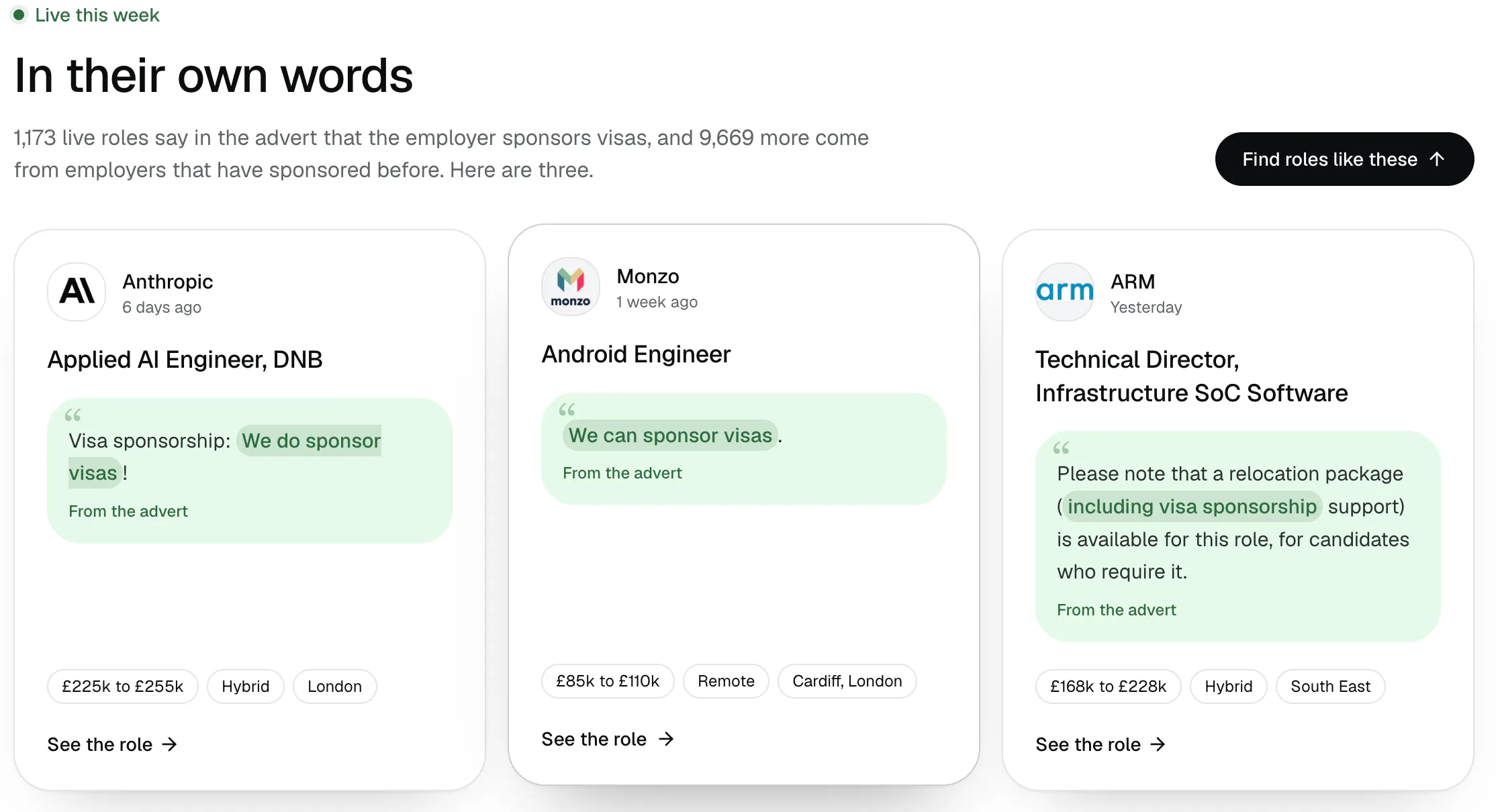
Task: Click the Hybrid tag on the ARM card
Action: (1229, 687)
